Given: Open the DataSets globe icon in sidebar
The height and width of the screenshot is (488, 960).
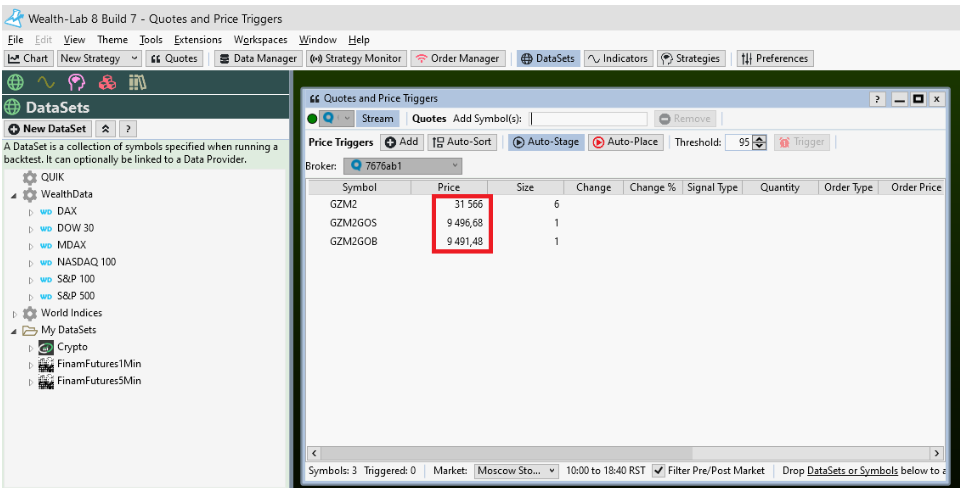Looking at the screenshot, I should pyautogui.click(x=15, y=83).
